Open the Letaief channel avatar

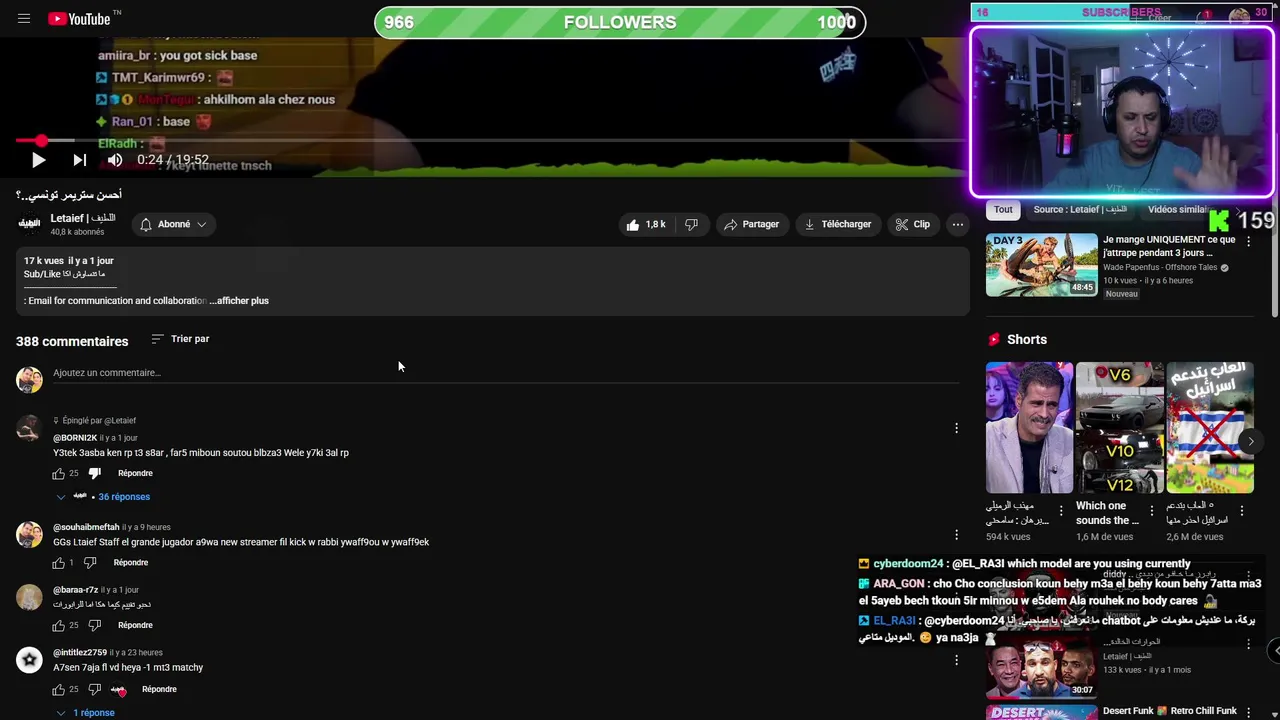(29, 224)
